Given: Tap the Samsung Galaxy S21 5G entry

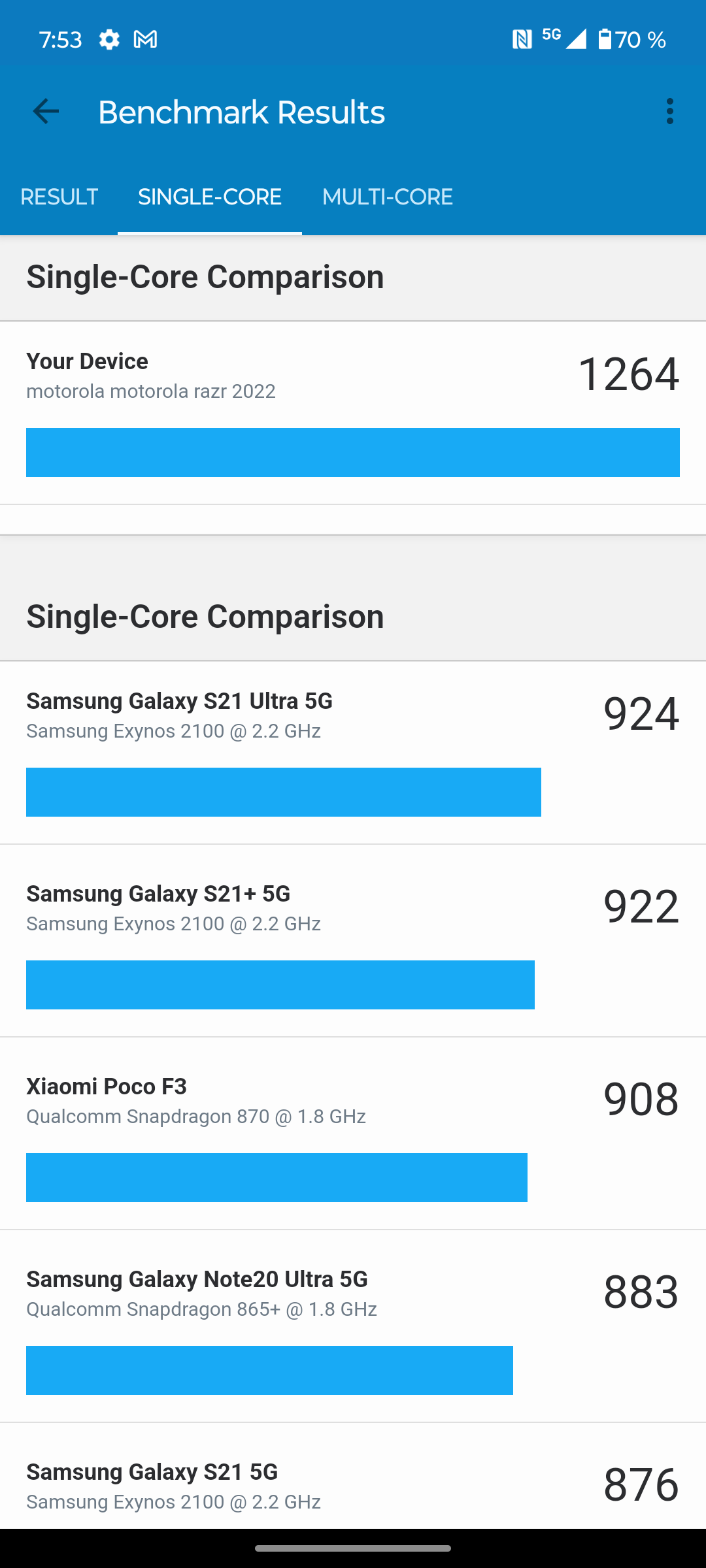Looking at the screenshot, I should pyautogui.click(x=152, y=1473).
